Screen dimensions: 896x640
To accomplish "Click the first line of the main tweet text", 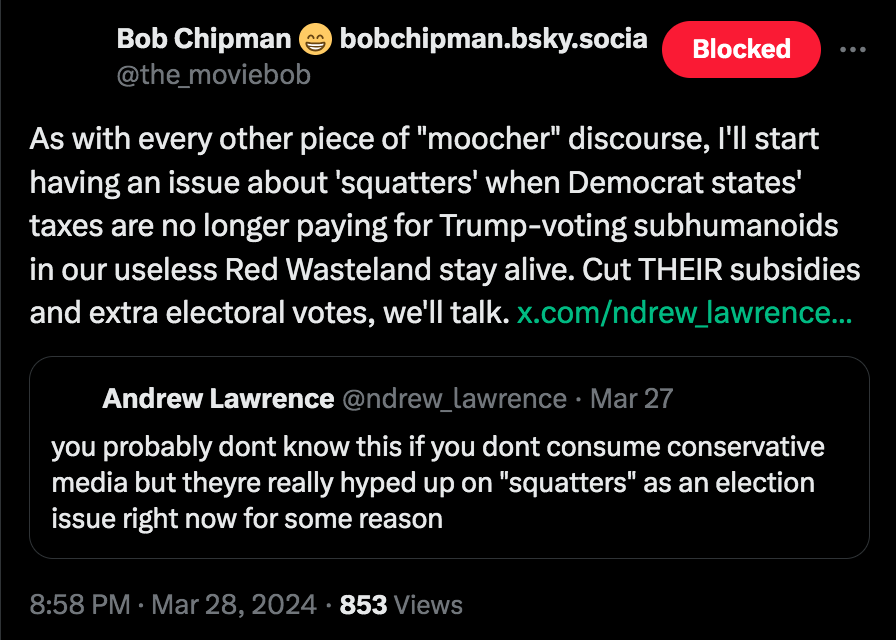I will coord(424,139).
